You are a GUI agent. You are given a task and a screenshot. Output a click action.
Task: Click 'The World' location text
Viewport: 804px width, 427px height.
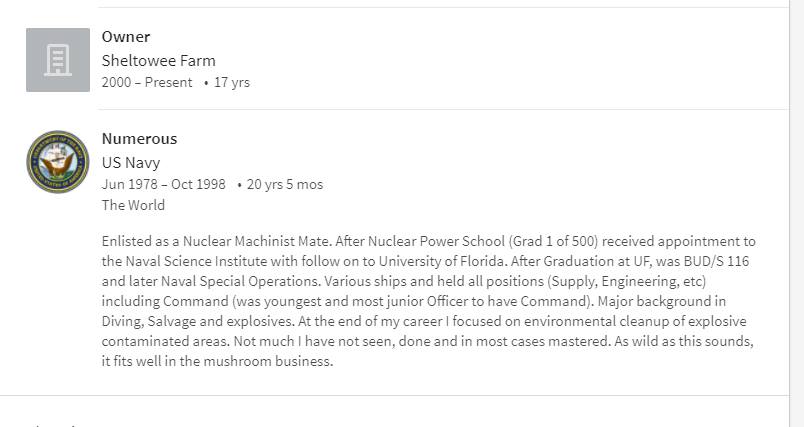coord(133,205)
